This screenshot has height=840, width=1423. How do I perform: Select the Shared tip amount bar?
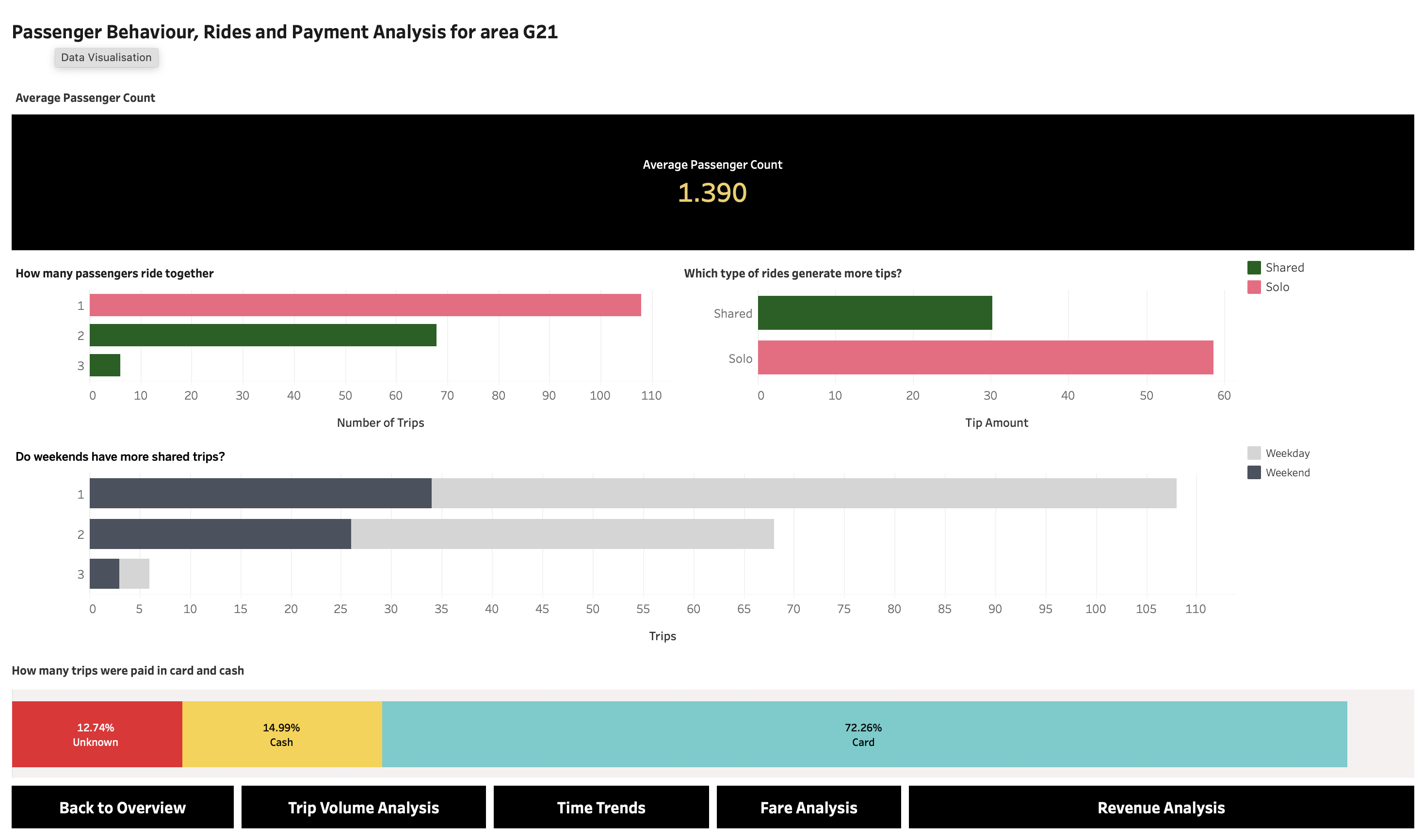[874, 313]
